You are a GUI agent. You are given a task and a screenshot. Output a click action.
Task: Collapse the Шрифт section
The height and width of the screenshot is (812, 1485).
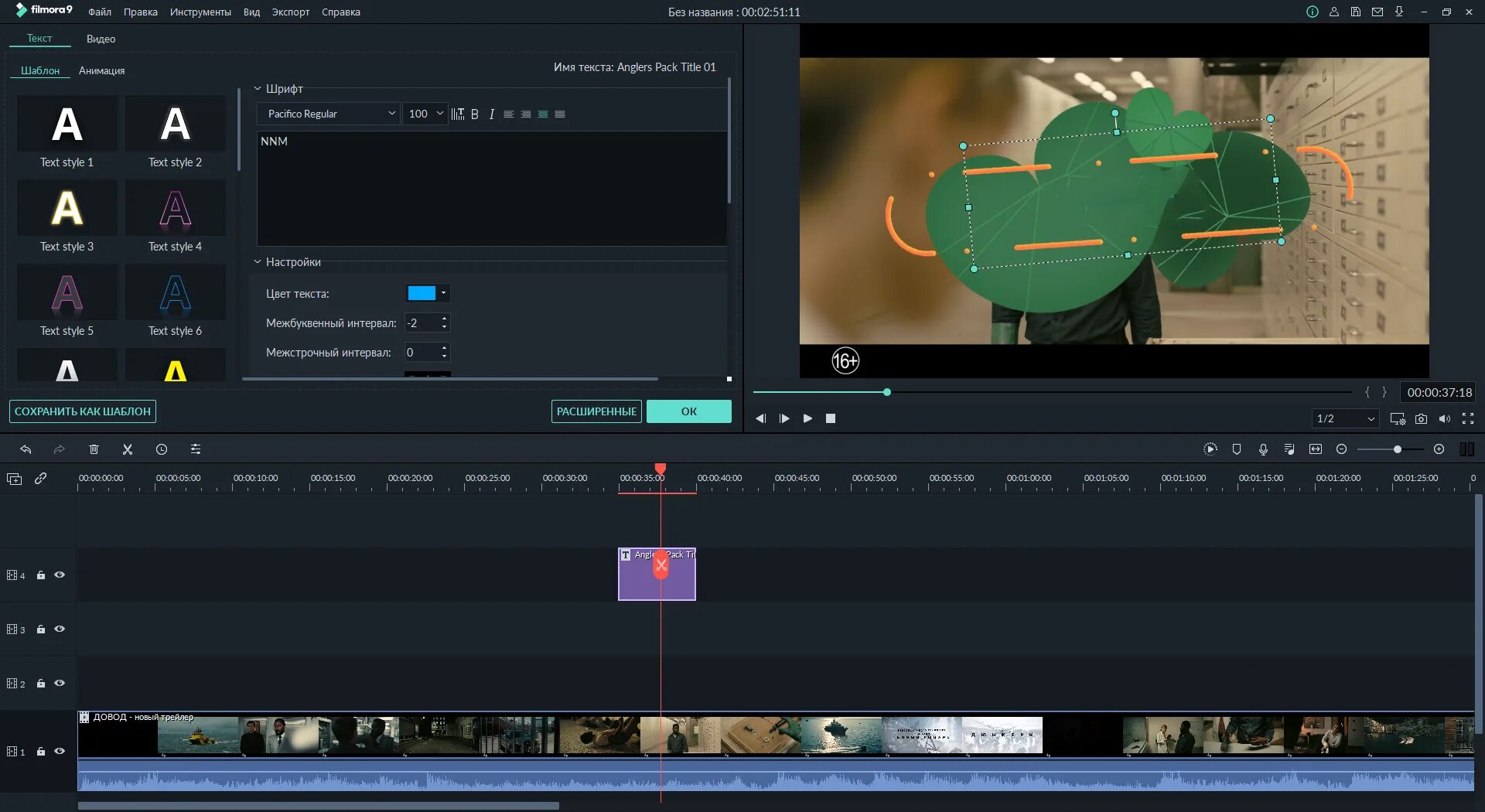pyautogui.click(x=258, y=89)
